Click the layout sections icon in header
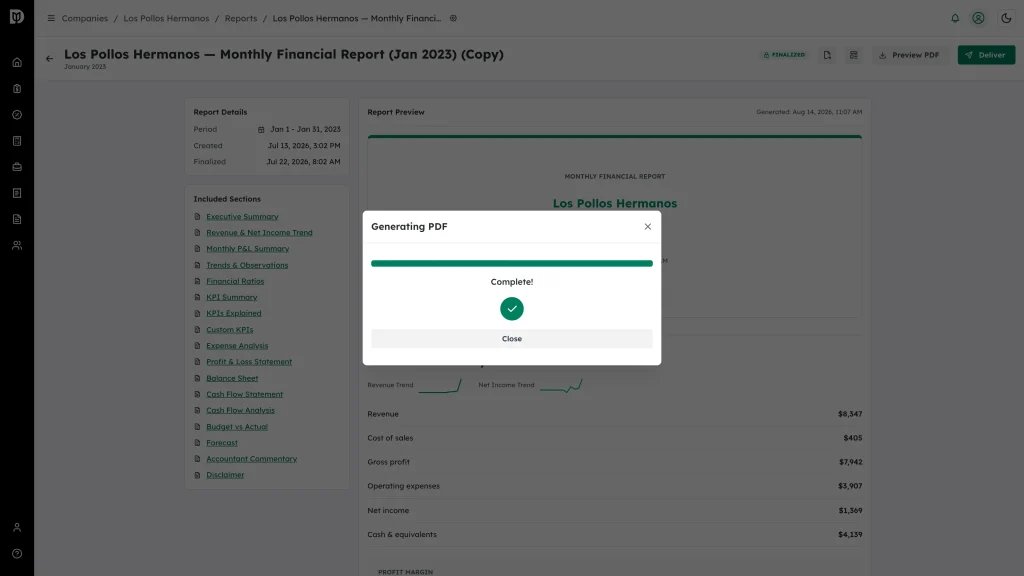 click(854, 55)
